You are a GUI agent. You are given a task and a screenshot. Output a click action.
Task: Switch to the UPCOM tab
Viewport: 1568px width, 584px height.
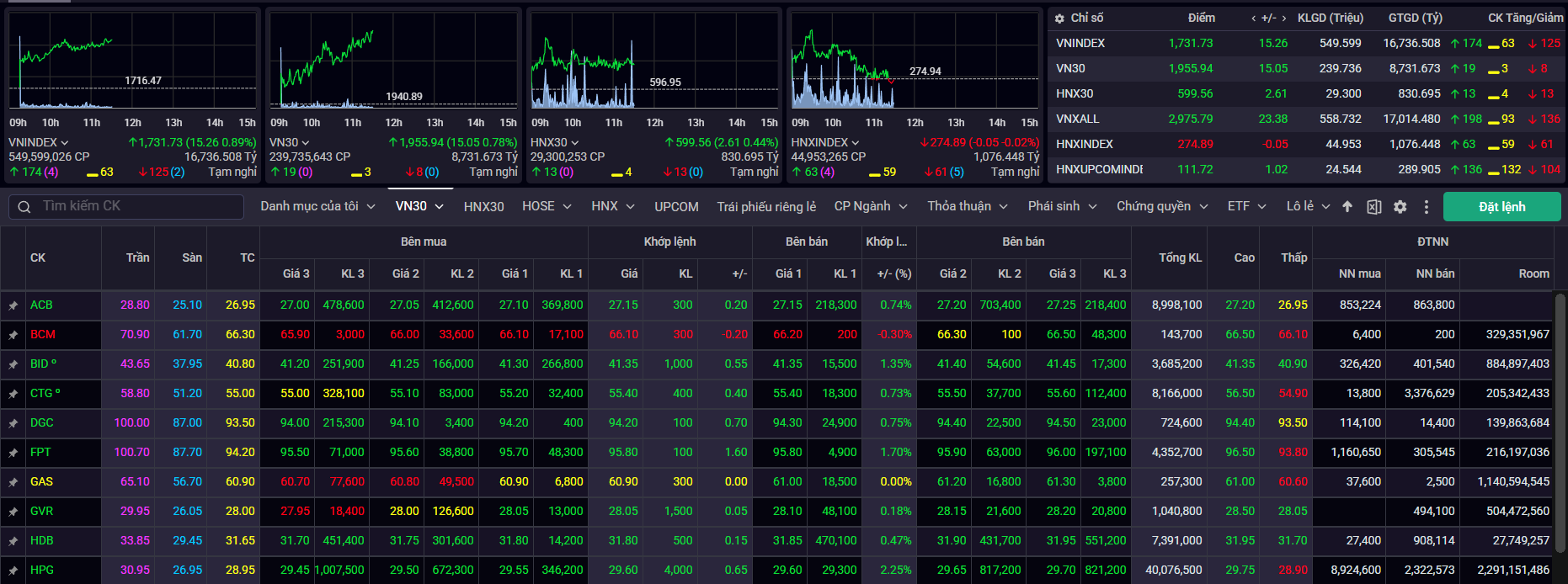click(676, 206)
